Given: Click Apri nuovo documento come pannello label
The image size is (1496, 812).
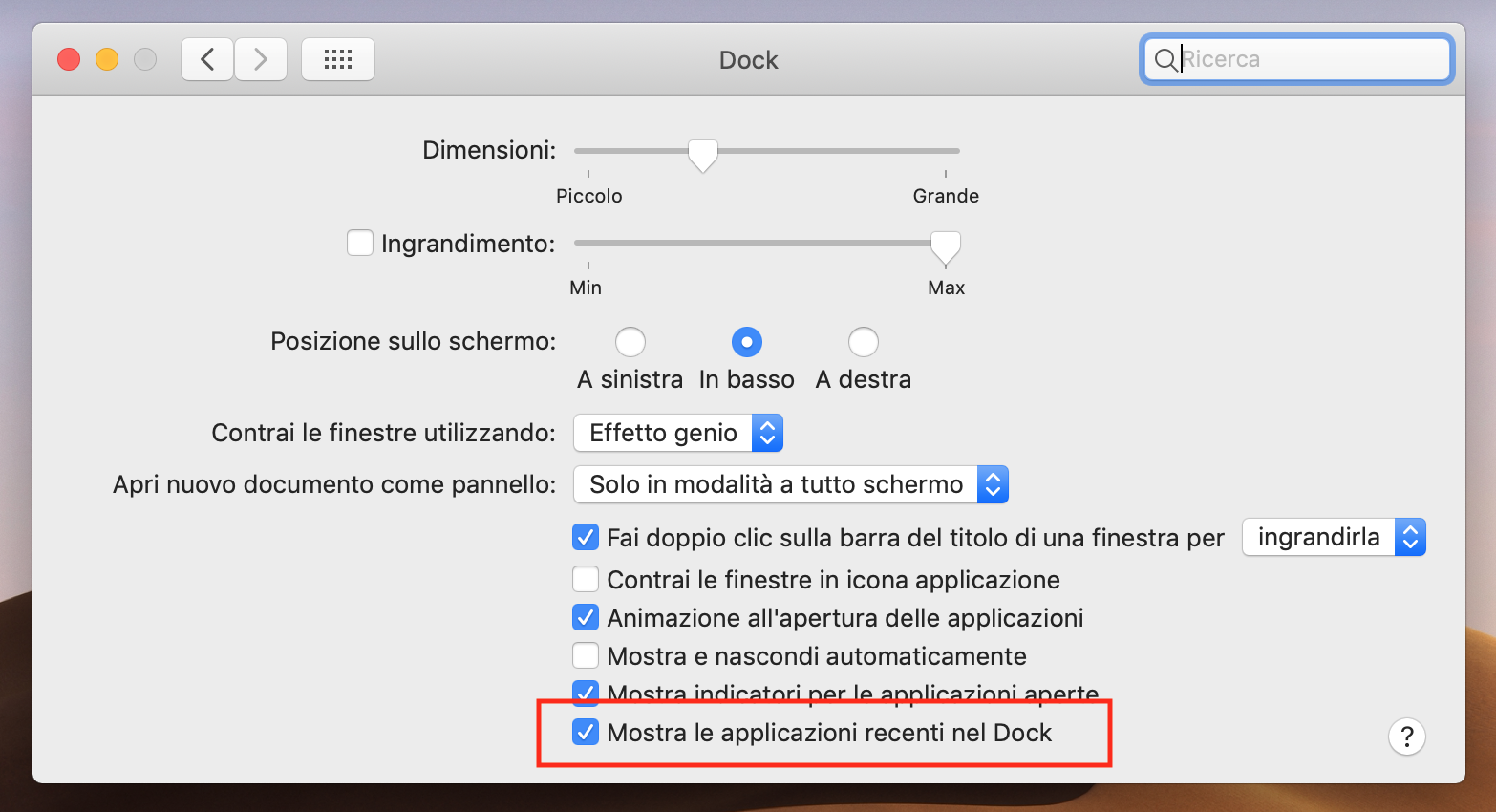Looking at the screenshot, I should click(334, 484).
